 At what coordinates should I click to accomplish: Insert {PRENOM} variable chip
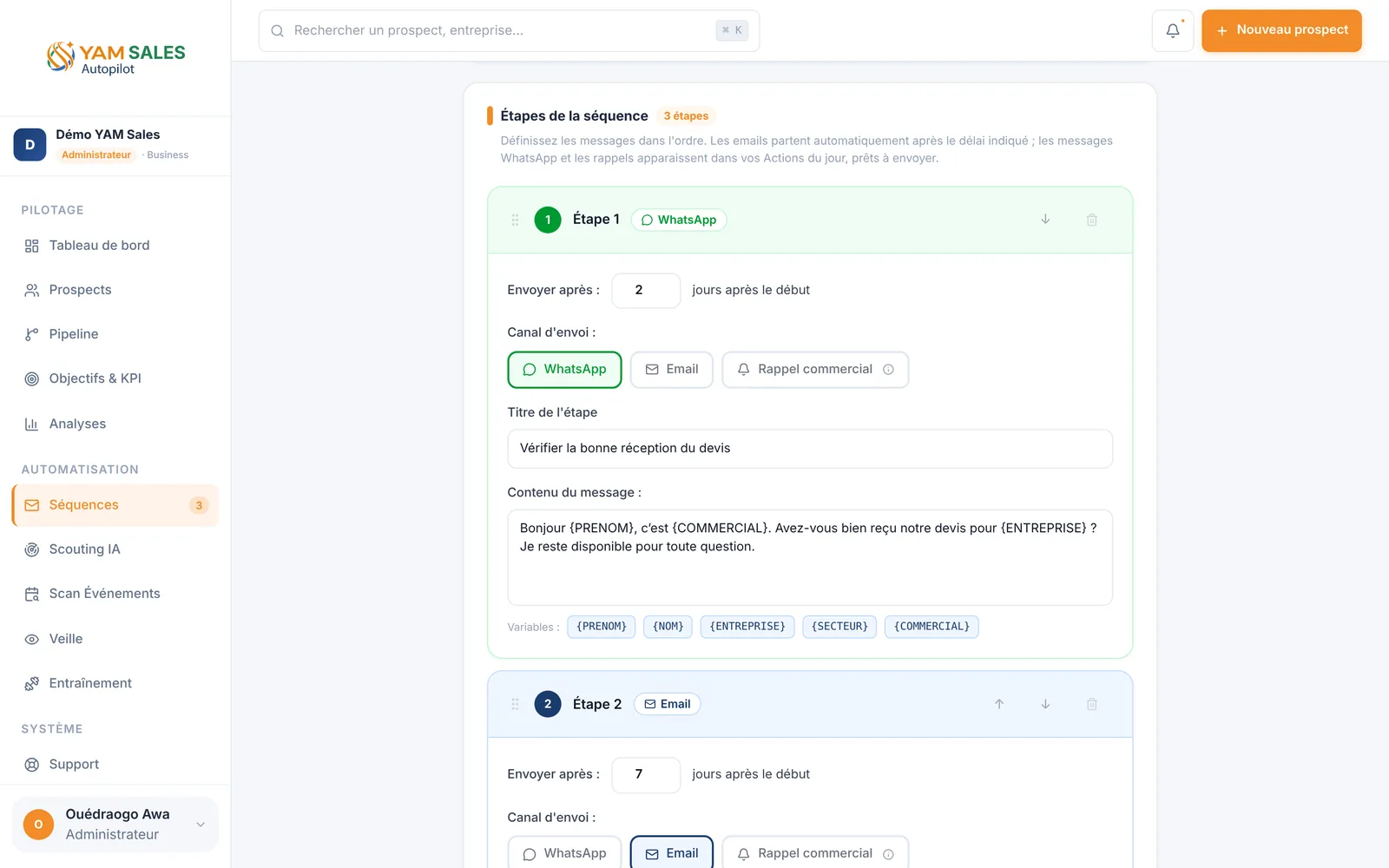click(602, 627)
